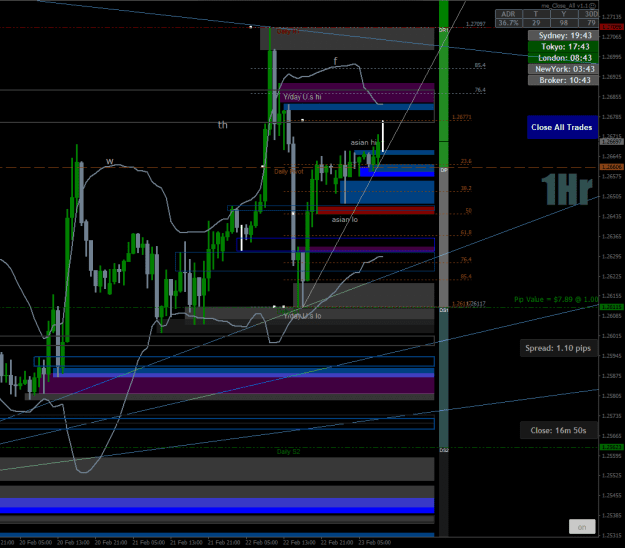The height and width of the screenshot is (548, 625).
Task: Click the Close All Trades button
Action: 562,127
